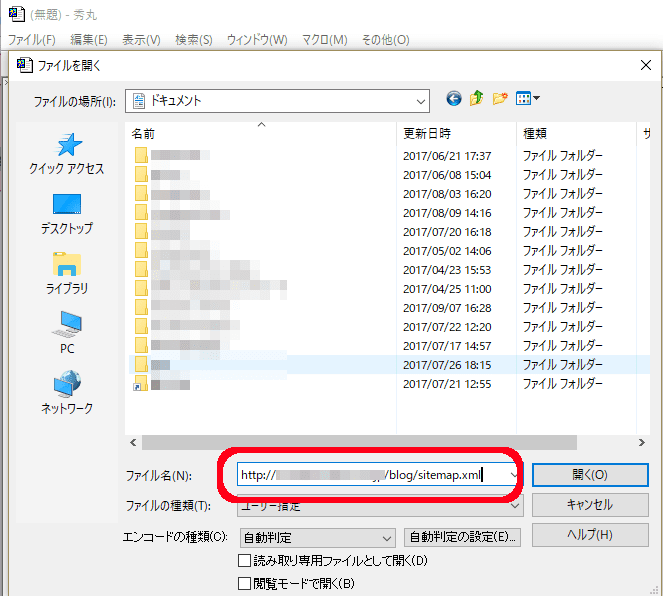Select highlighted folder icon dated 2017/07/26 18:15
The height and width of the screenshot is (596, 663).
point(141,364)
